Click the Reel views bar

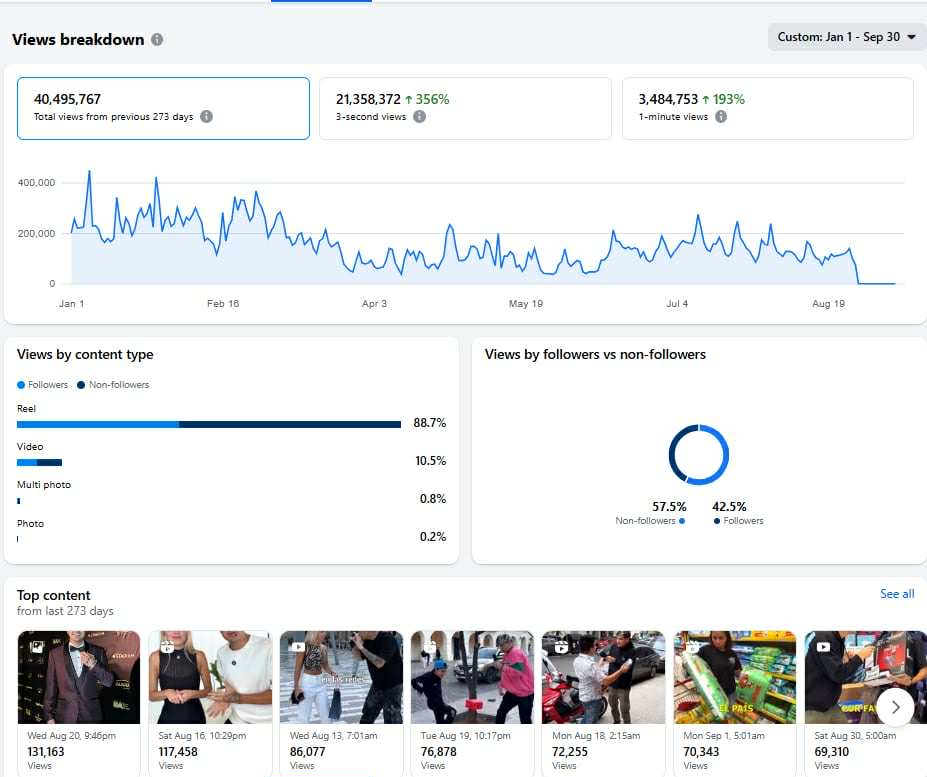click(x=209, y=424)
